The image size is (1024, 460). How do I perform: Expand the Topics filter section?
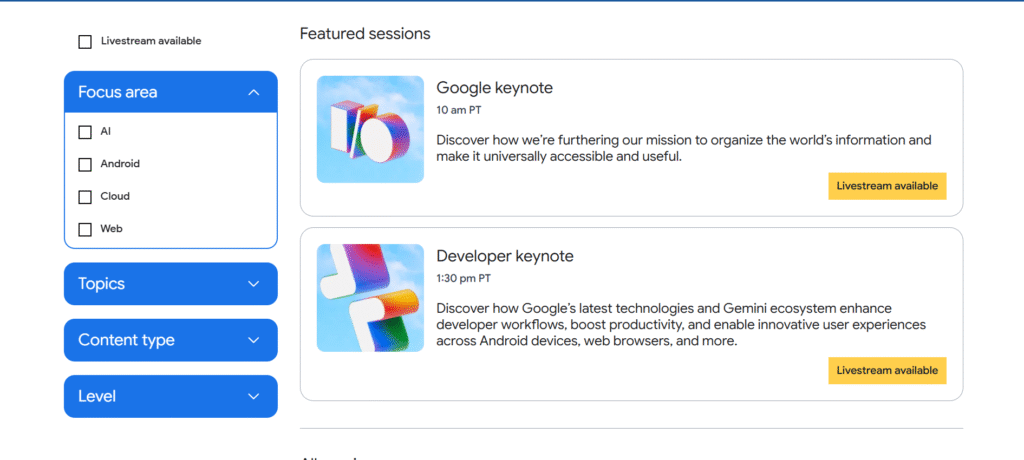(170, 284)
